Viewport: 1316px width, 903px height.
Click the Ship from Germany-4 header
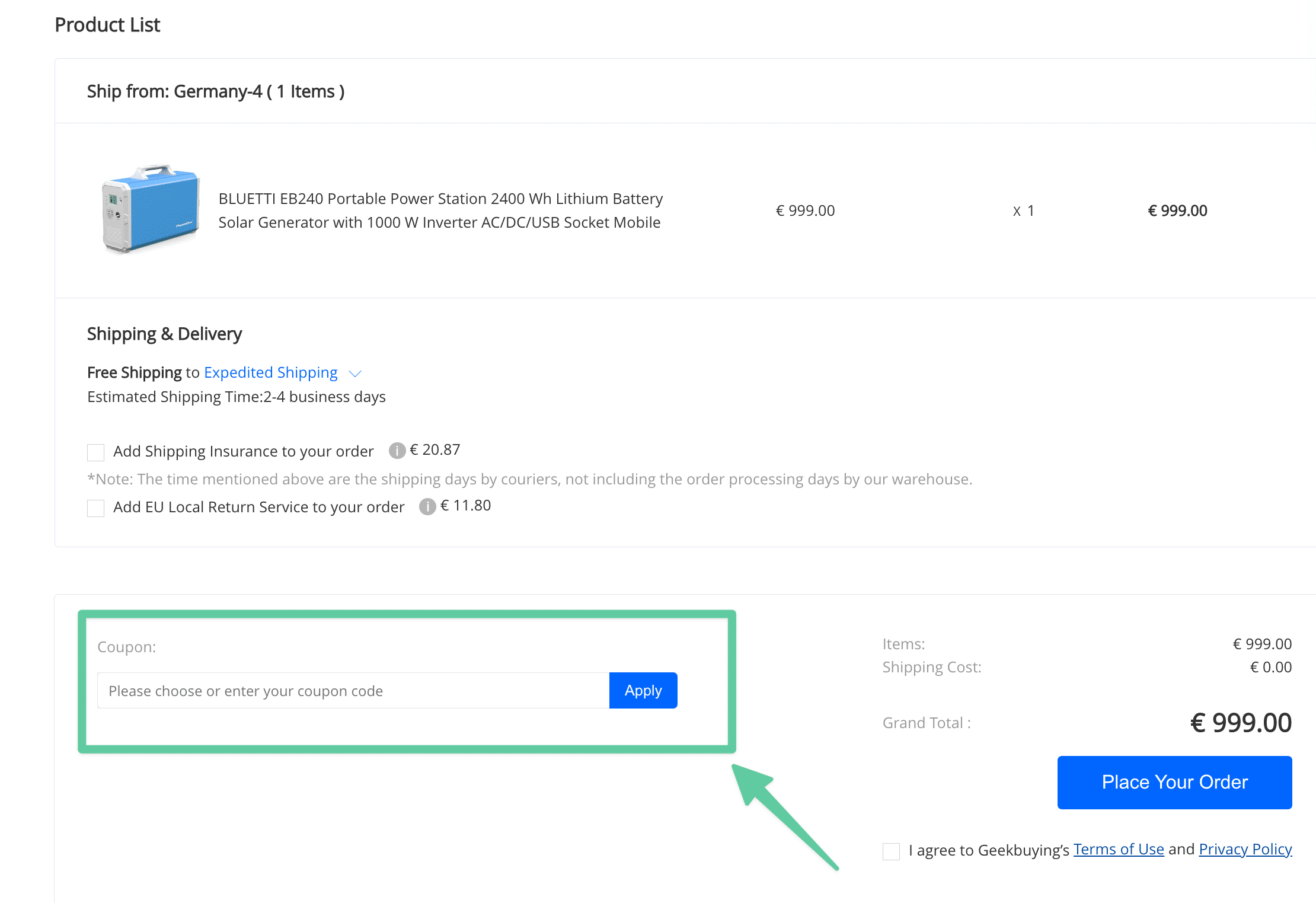[215, 91]
